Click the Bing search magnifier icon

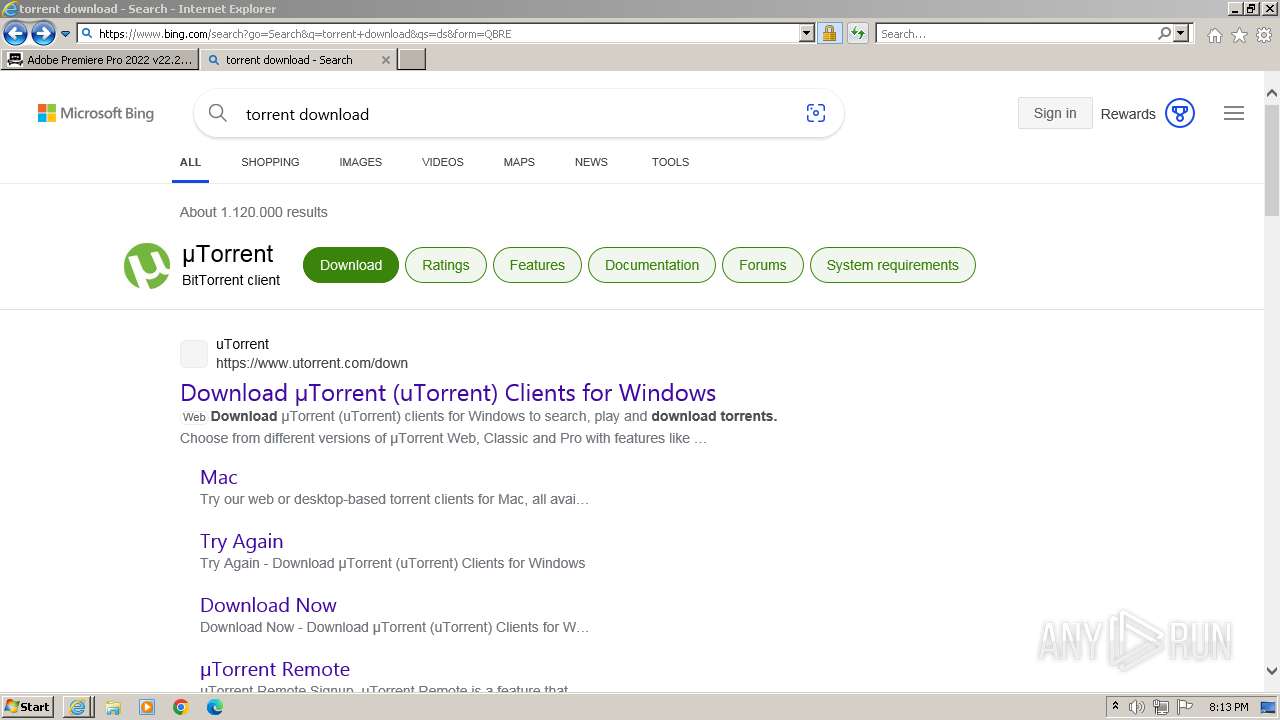tap(217, 114)
